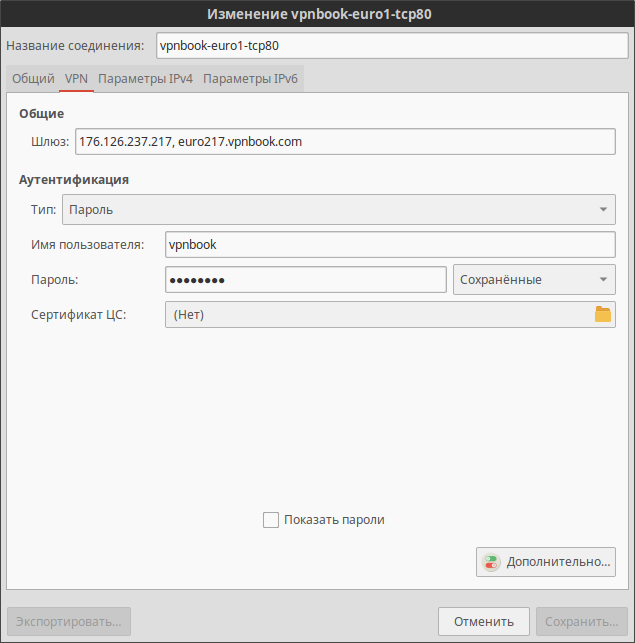
Task: Click the toggle icon on Дополнительно button
Action: tap(490, 562)
